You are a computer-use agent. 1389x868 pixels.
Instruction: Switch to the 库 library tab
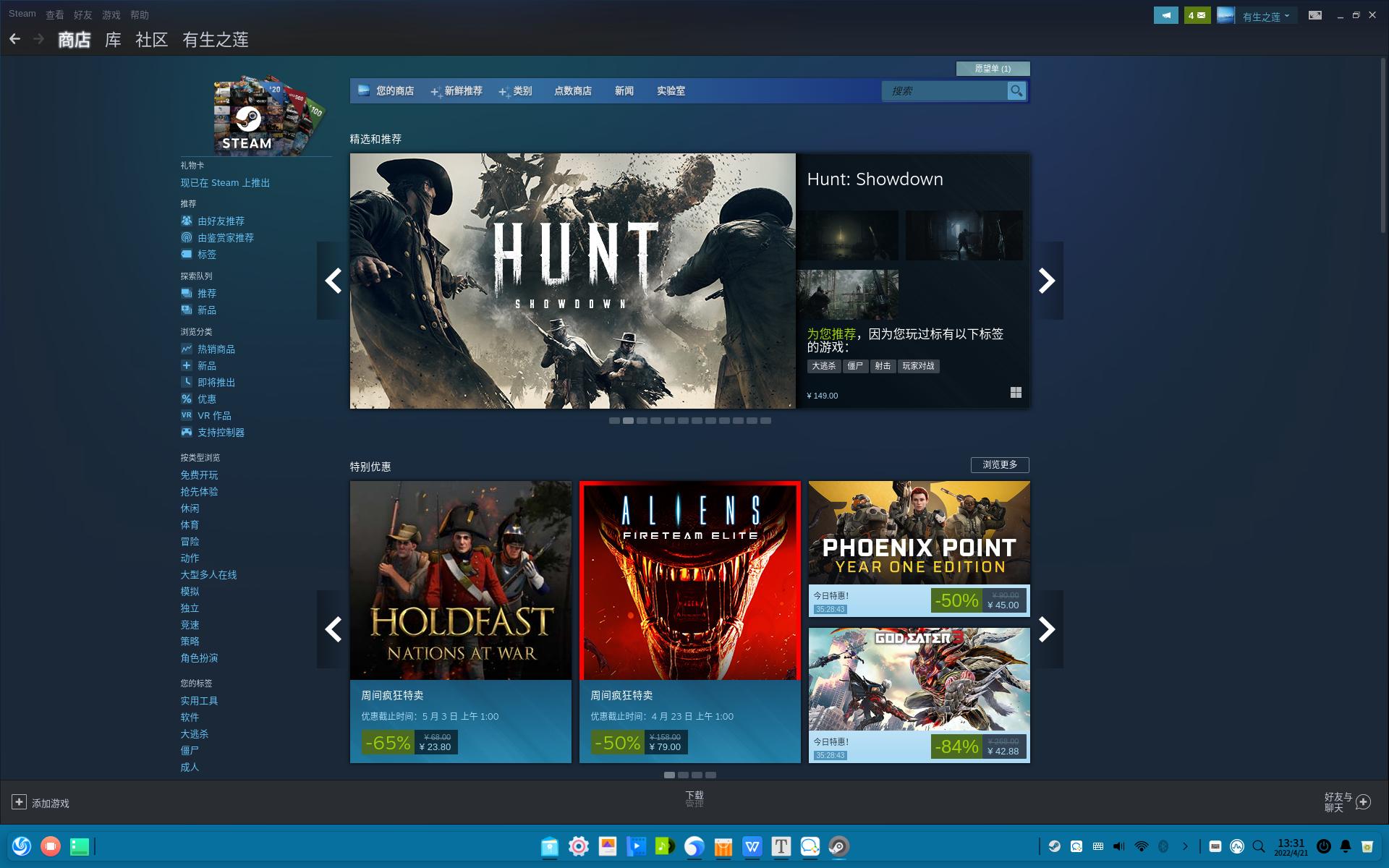point(113,40)
